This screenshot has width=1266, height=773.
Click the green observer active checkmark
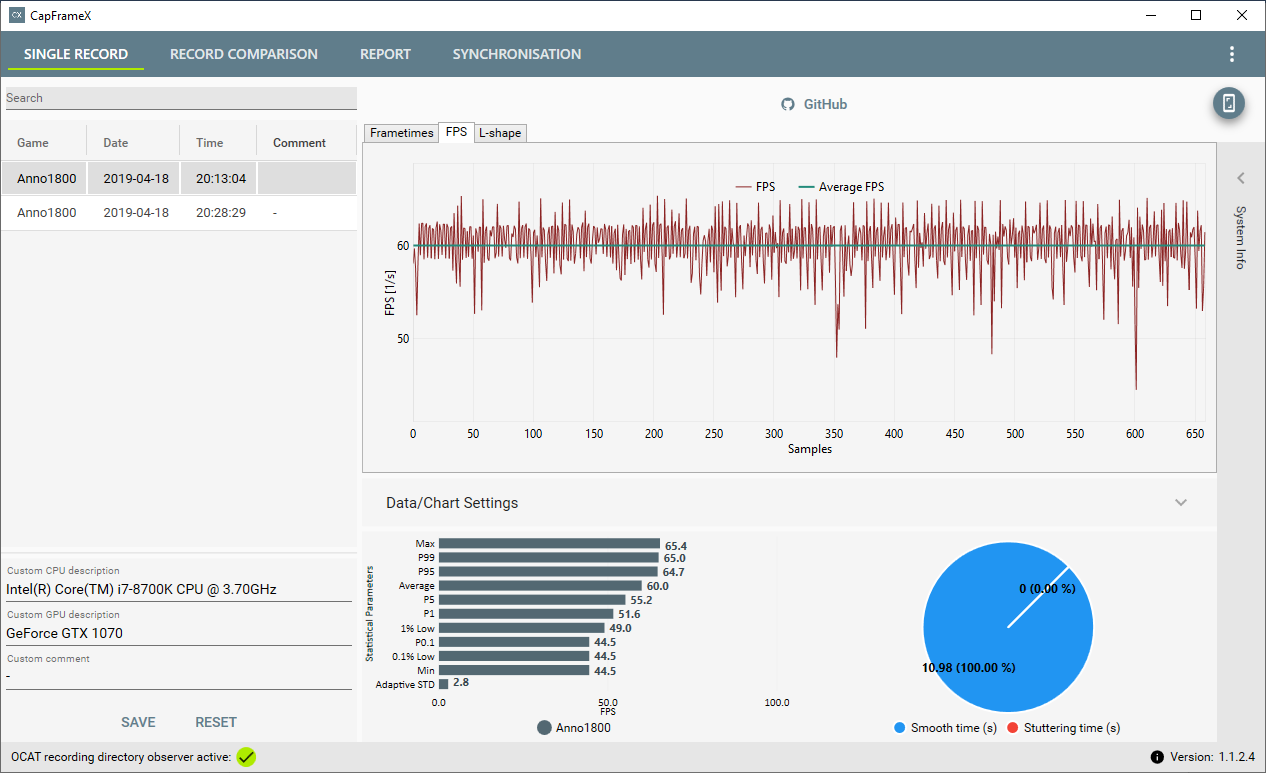point(246,757)
